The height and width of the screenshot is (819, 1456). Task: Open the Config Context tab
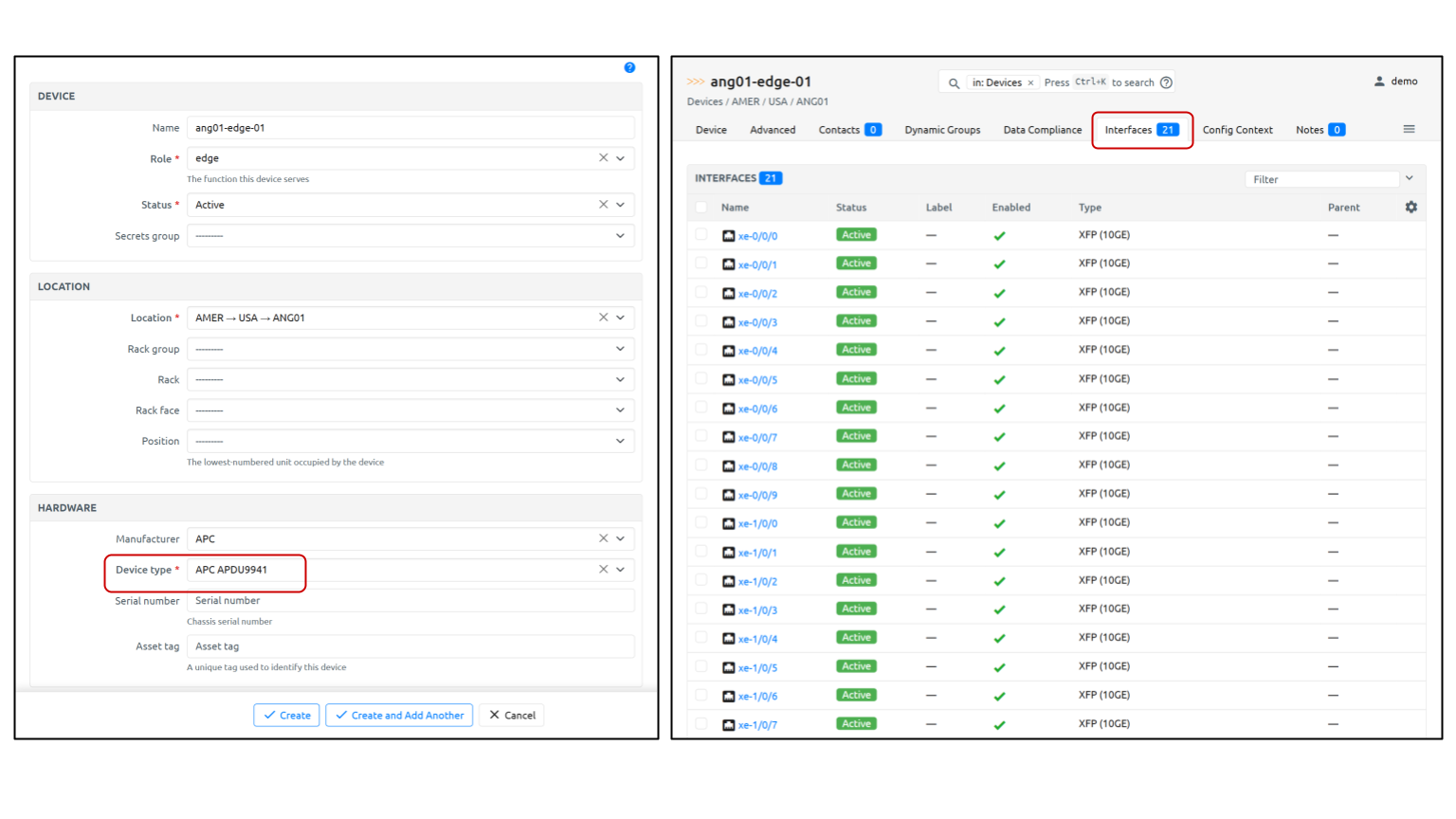pos(1237,130)
